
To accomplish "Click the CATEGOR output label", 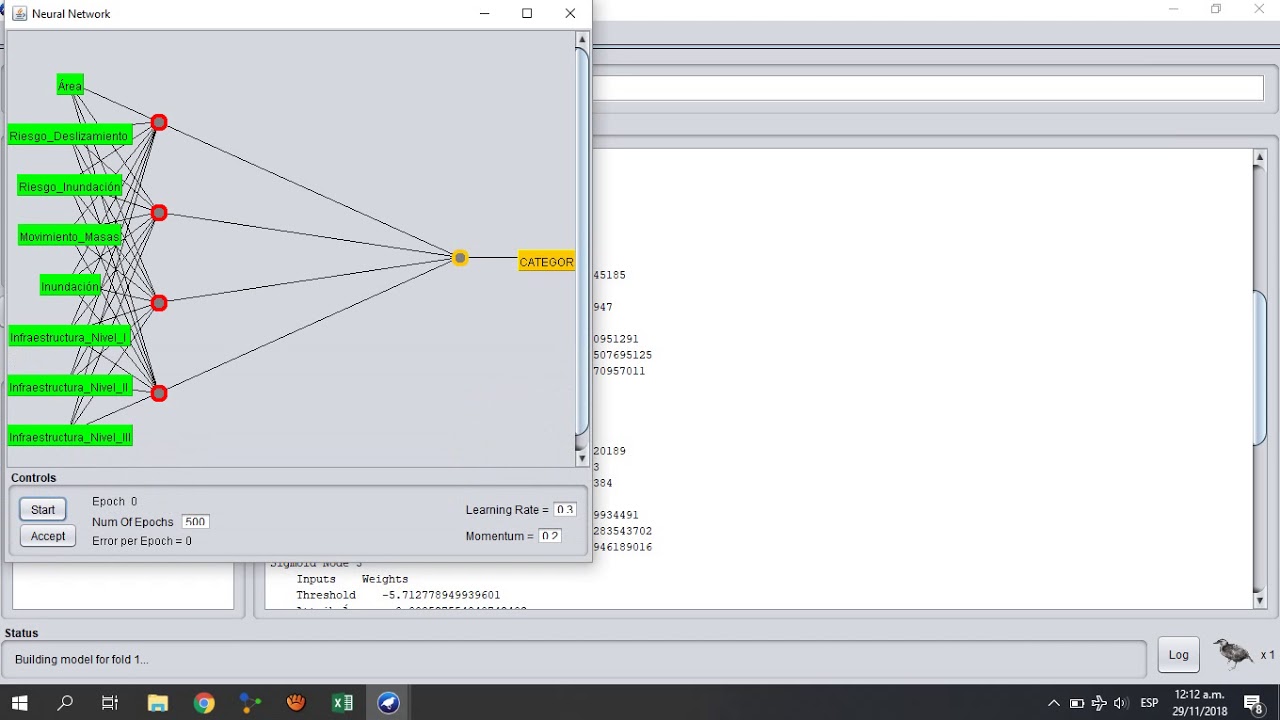I will (x=546, y=262).
